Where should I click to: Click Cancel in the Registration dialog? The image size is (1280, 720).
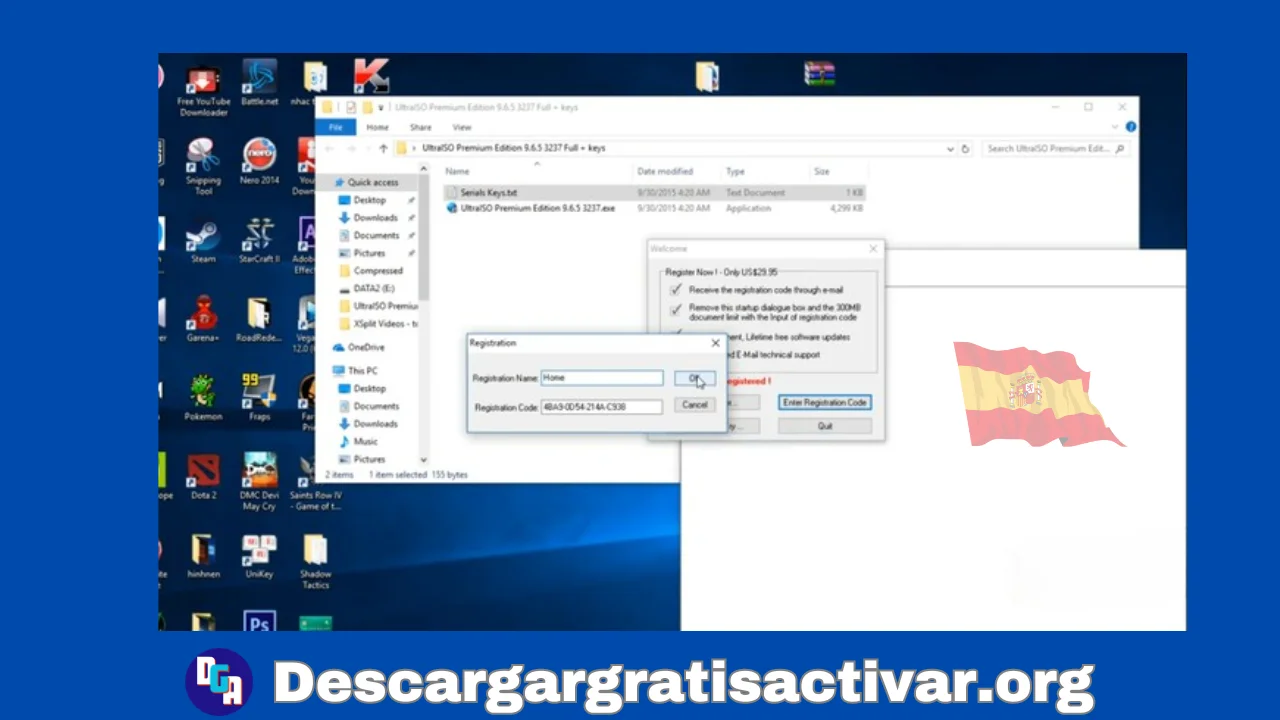tap(694, 405)
